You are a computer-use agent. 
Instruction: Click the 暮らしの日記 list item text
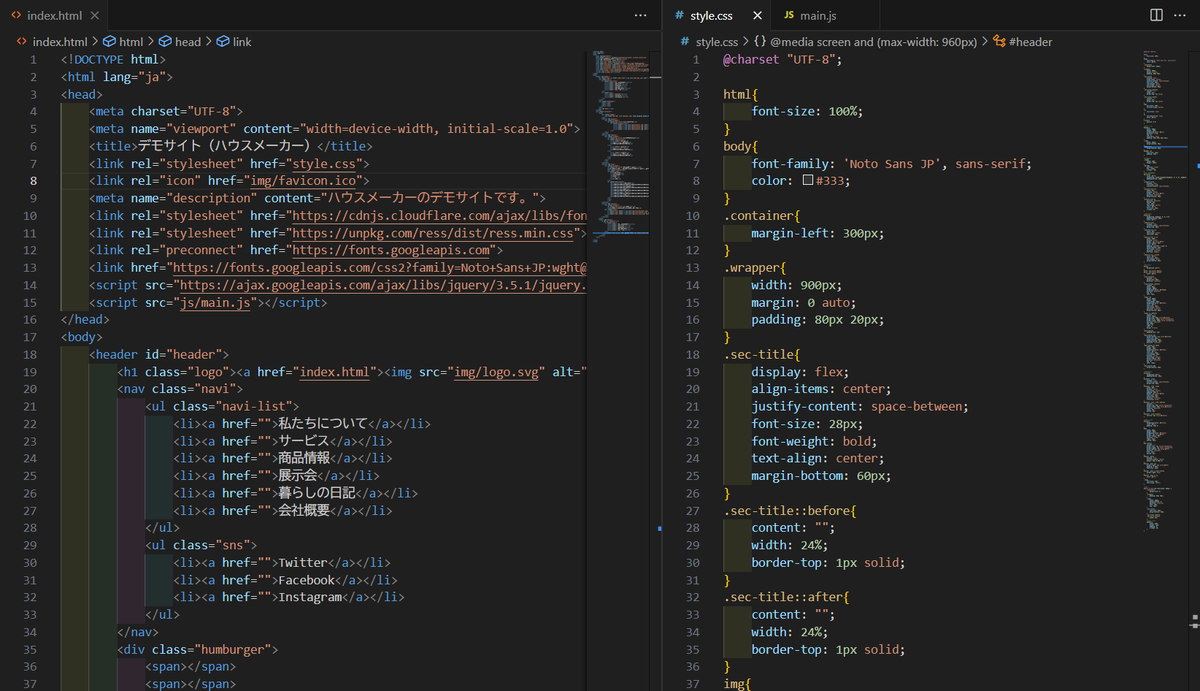coord(317,493)
